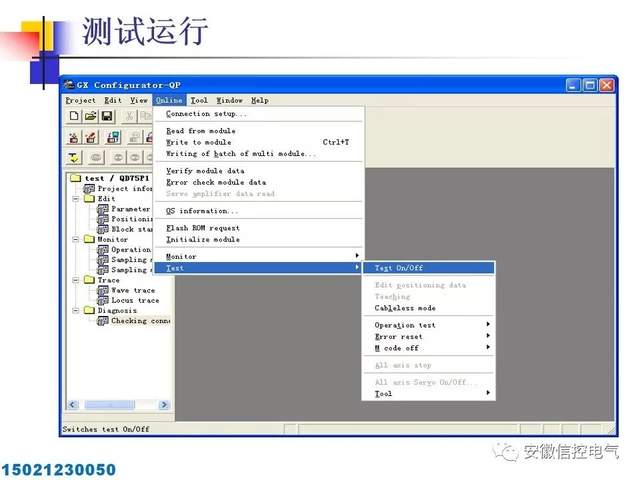Click the Save floppy disk icon
Image resolution: width=640 pixels, height=480 pixels.
point(107,116)
